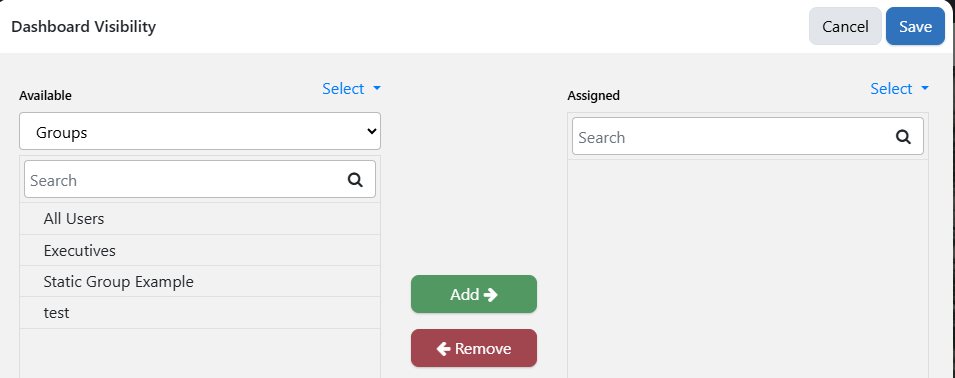Choose Static Group Example from list
Viewport: 955px width, 378px height.
click(200, 282)
